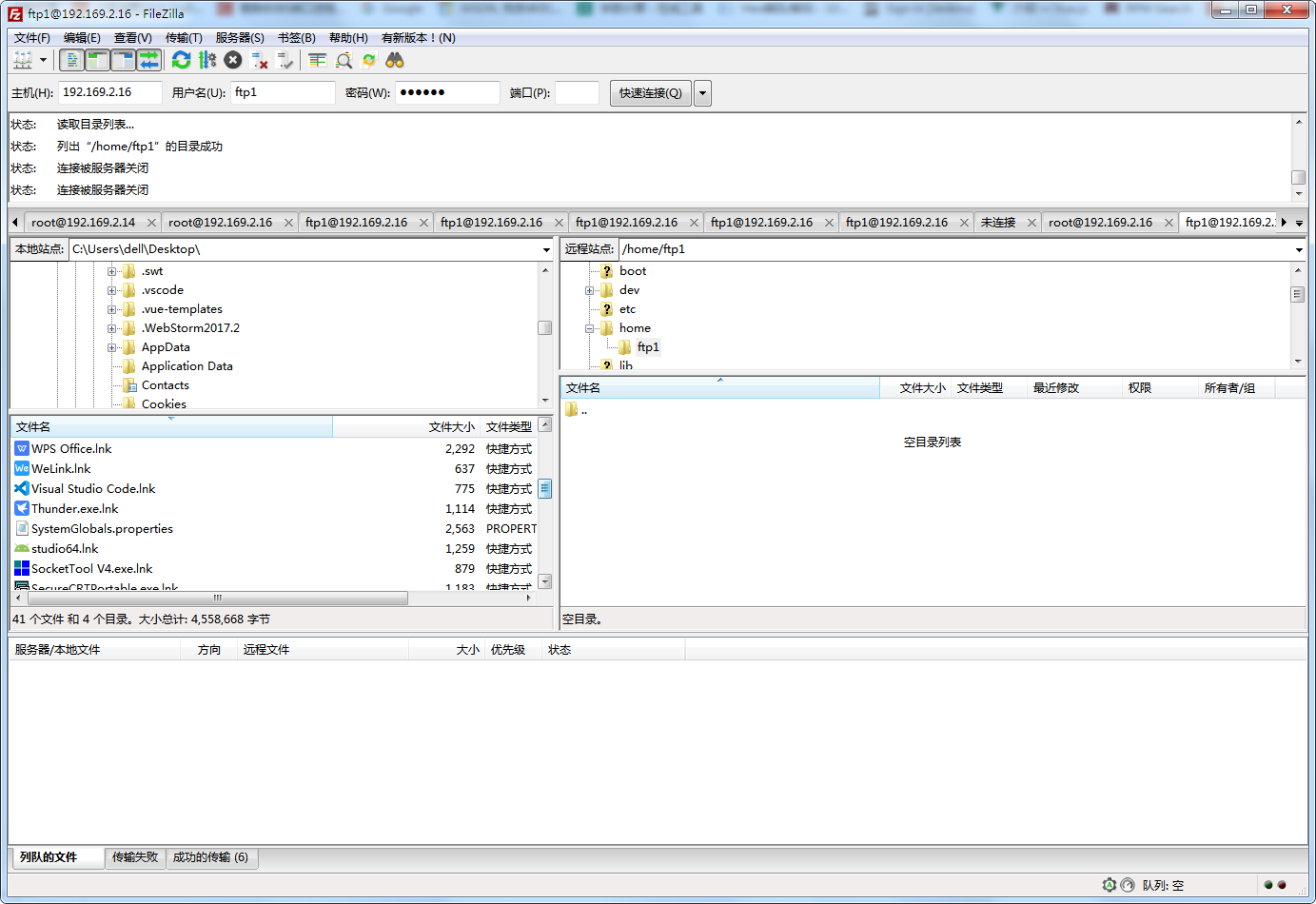The image size is (1316, 904).
Task: Open the parent directory in the remote list
Action: 577,410
